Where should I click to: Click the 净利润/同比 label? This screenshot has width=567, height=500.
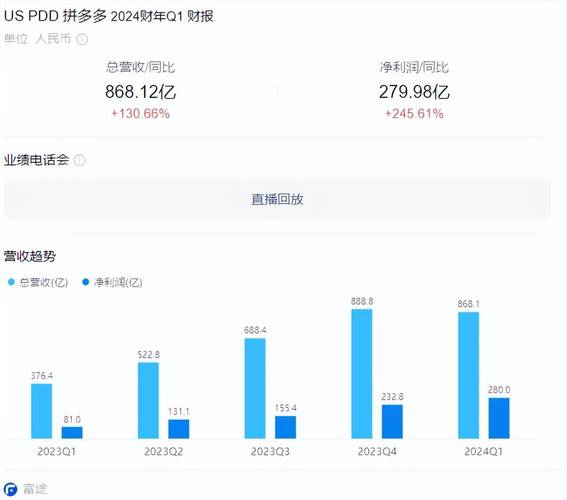pos(414,67)
